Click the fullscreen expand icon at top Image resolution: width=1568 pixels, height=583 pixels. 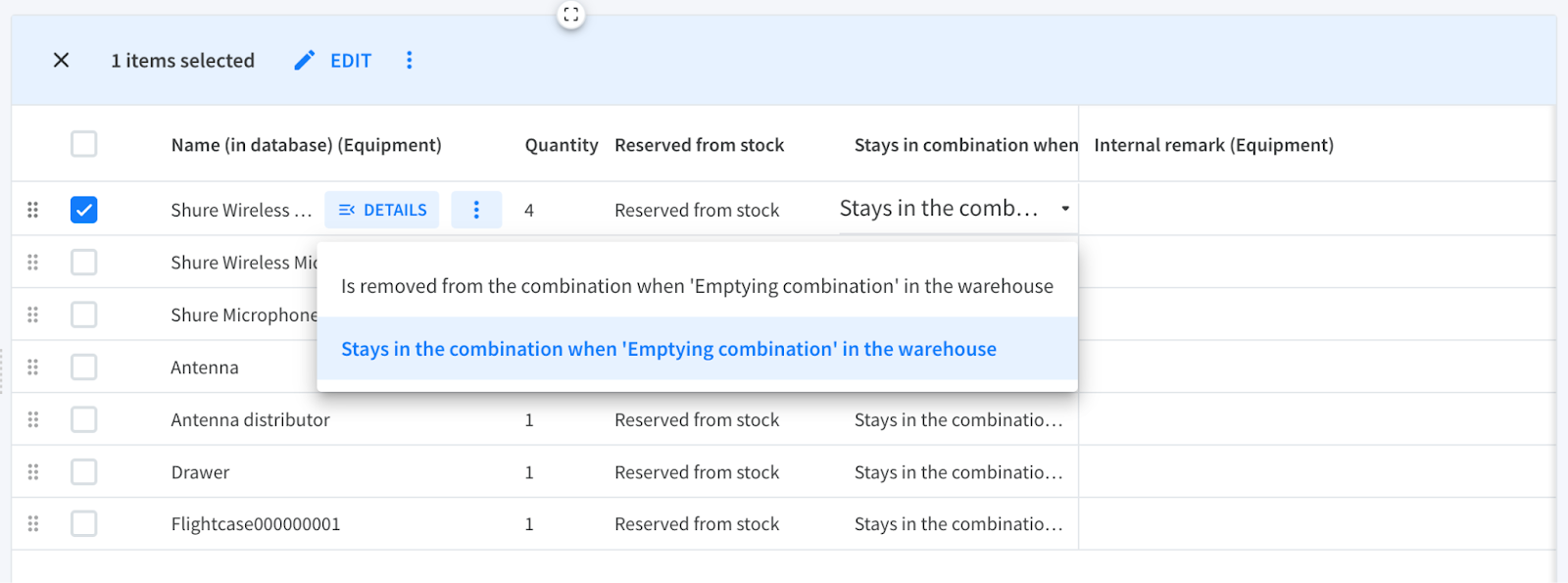coord(571,15)
